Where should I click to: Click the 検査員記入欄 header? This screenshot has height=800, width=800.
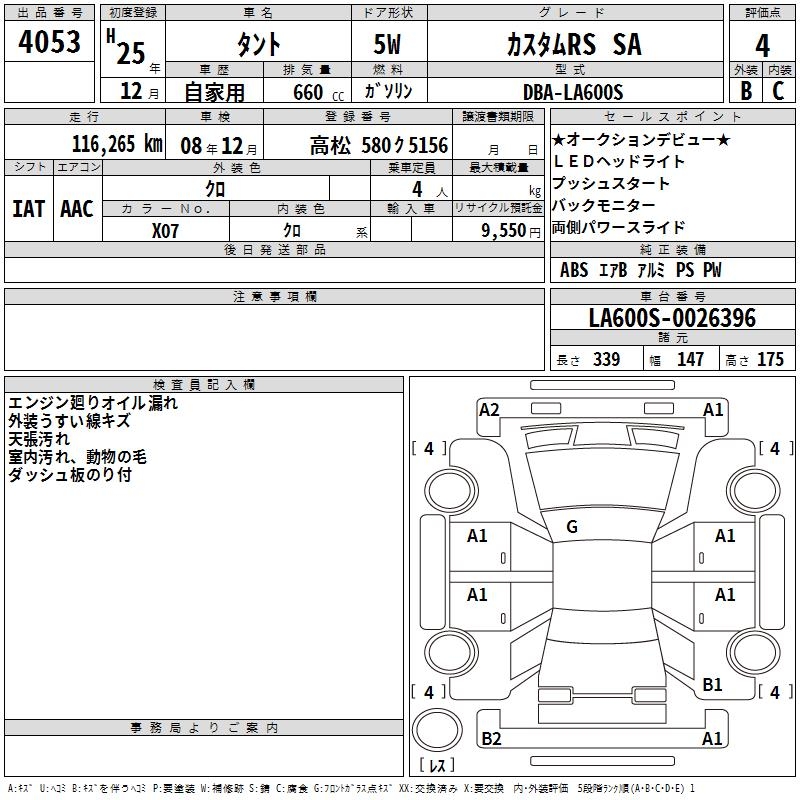coord(204,385)
